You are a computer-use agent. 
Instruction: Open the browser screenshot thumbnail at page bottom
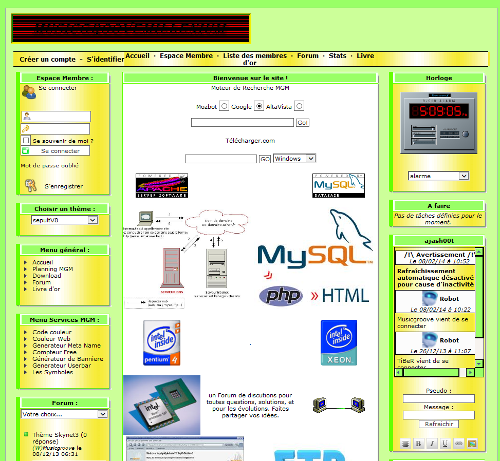(x=185, y=448)
